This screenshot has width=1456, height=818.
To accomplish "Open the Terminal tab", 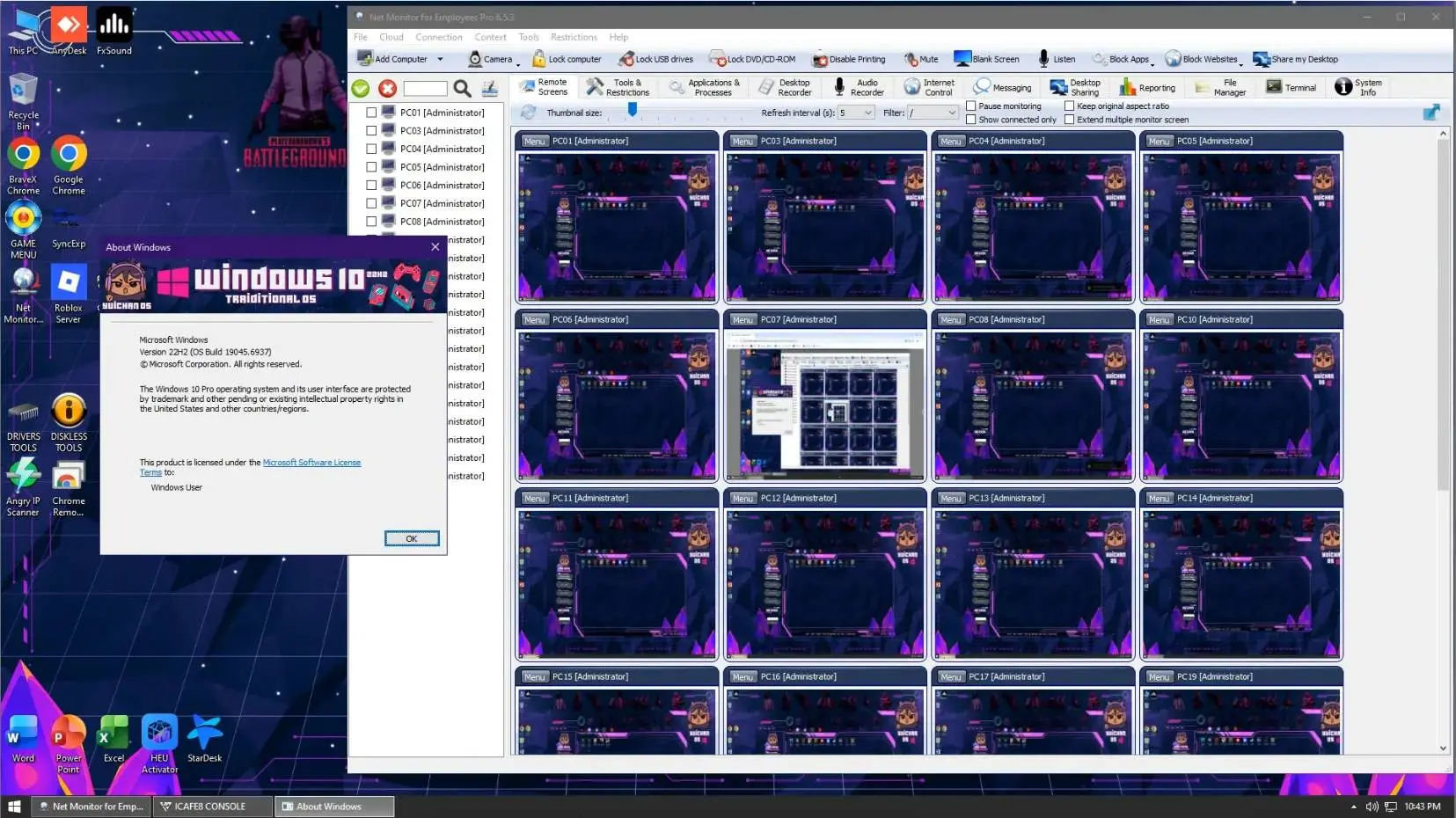I will click(x=1291, y=87).
